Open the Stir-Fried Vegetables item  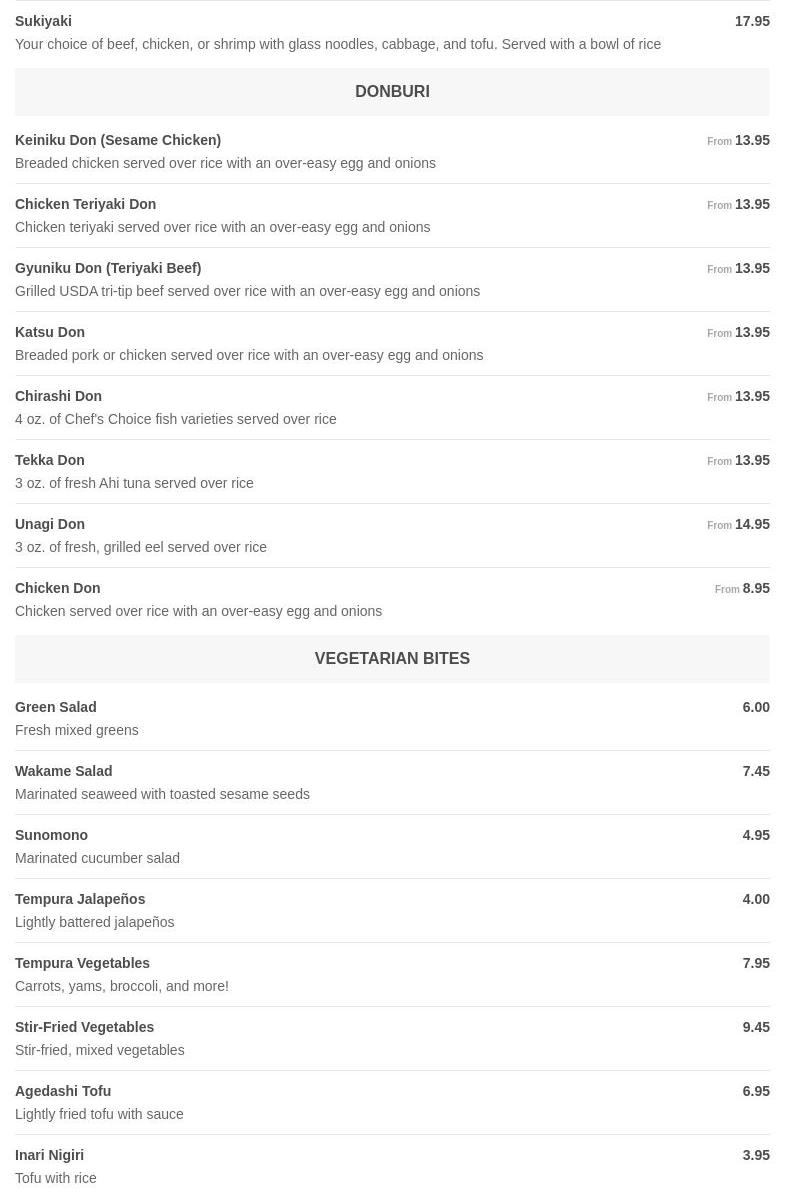pyautogui.click(x=84, y=1027)
